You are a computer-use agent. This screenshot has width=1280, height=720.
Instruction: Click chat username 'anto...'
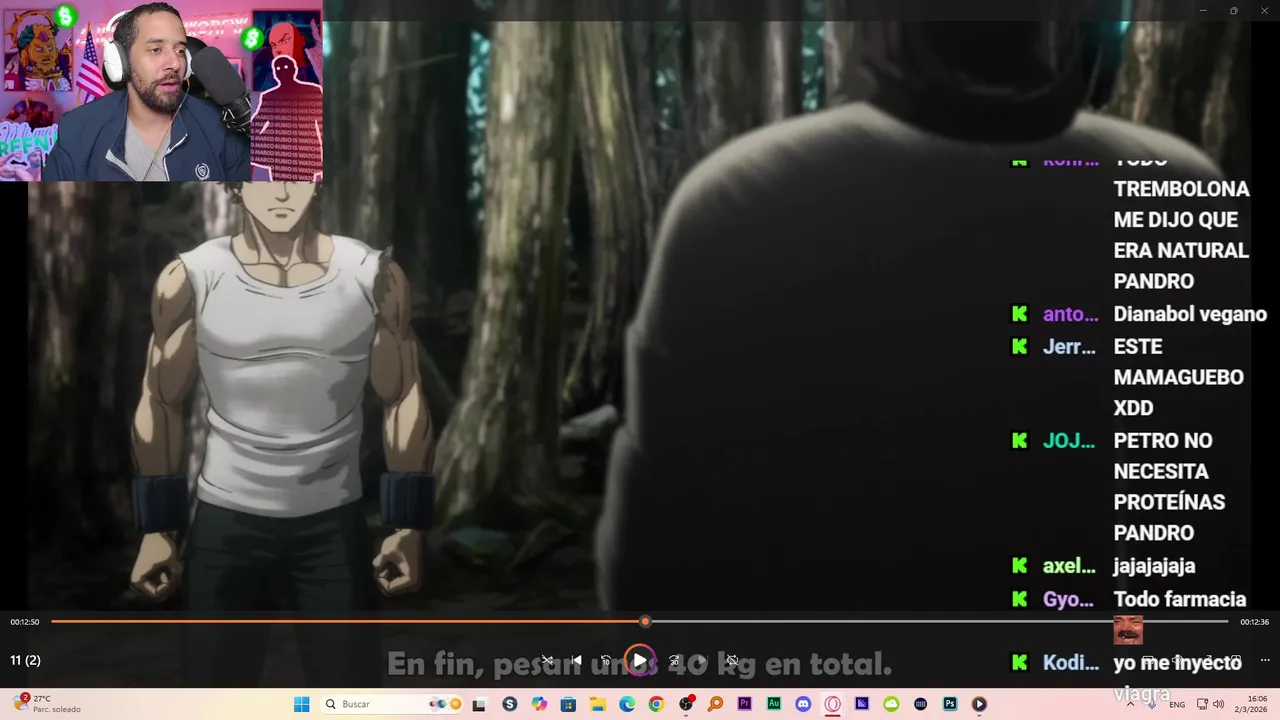click(1070, 315)
